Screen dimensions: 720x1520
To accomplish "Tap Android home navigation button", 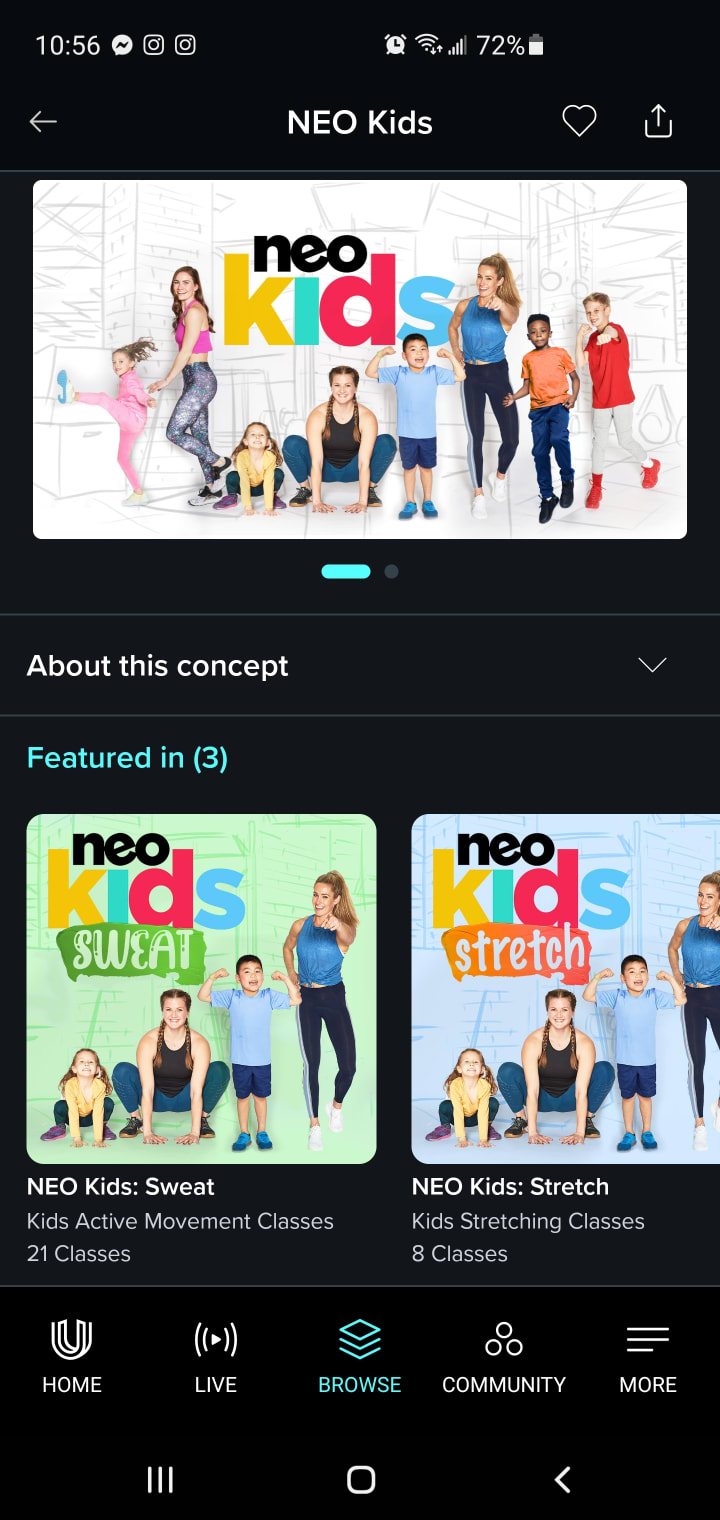I will 361,1480.
